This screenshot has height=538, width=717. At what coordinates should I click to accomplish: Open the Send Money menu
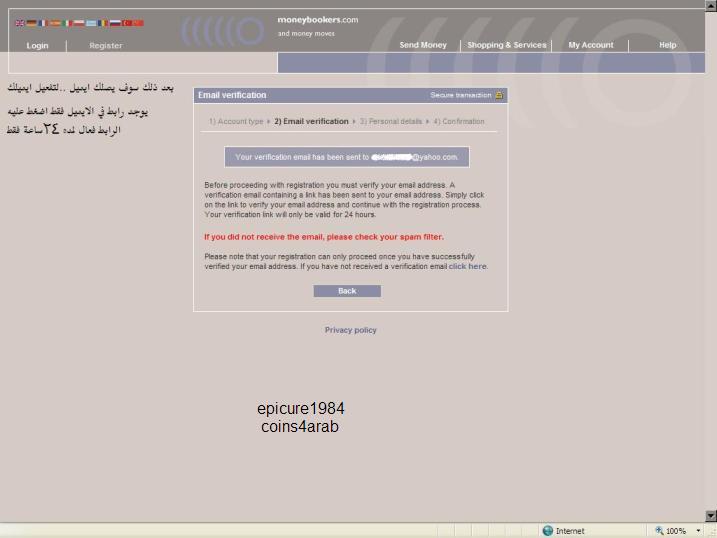click(x=423, y=45)
